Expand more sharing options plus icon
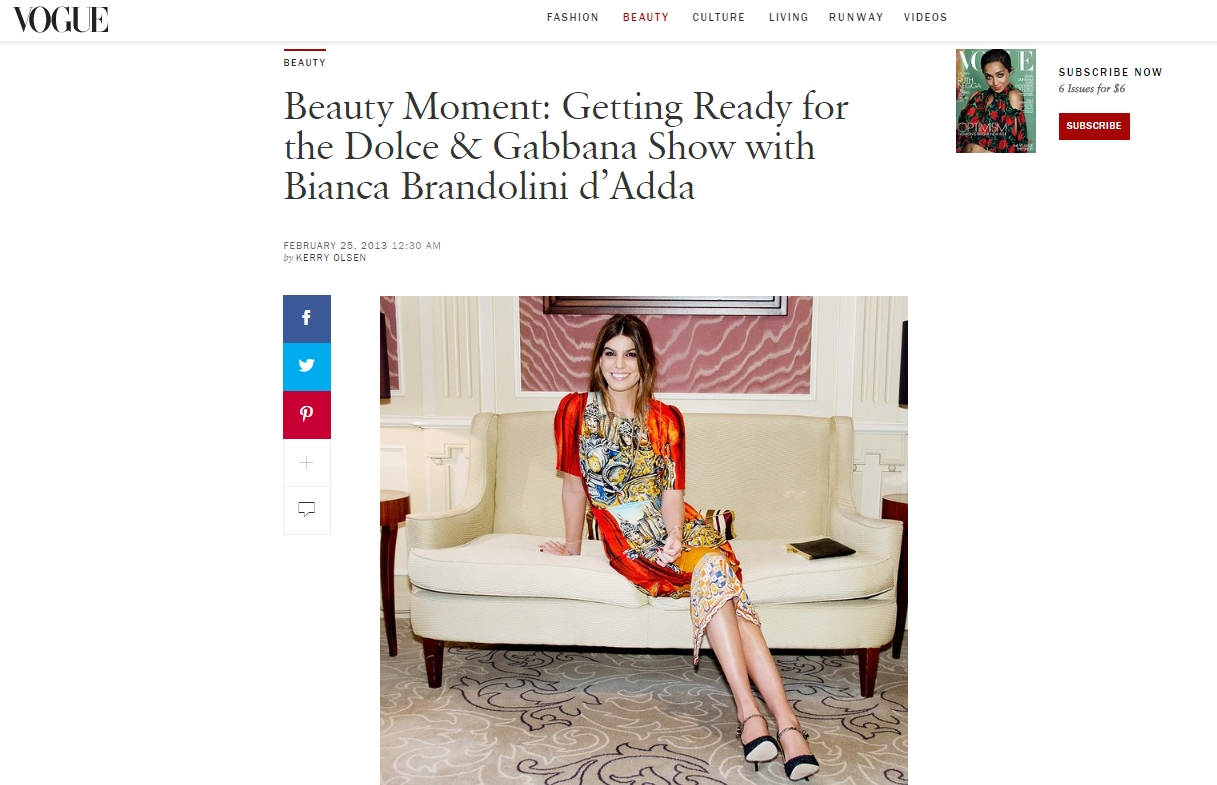This screenshot has width=1217, height=785. (307, 463)
